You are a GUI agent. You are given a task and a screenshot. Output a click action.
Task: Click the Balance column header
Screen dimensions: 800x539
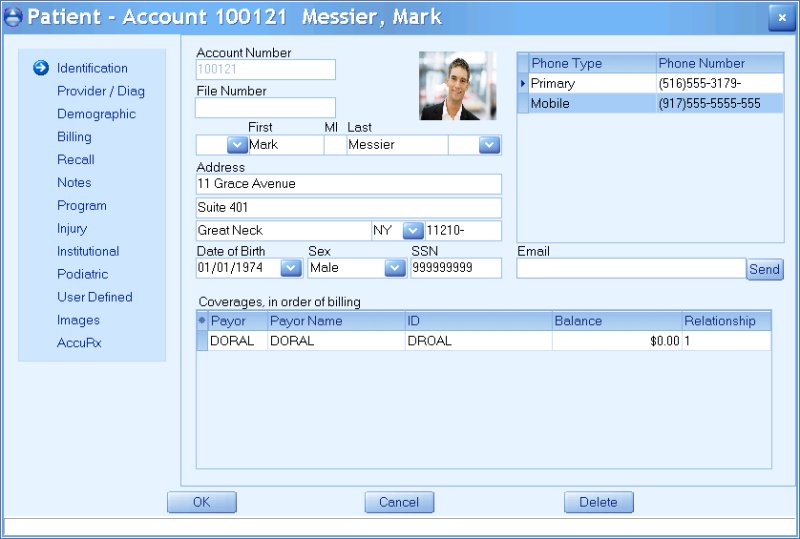click(x=617, y=321)
